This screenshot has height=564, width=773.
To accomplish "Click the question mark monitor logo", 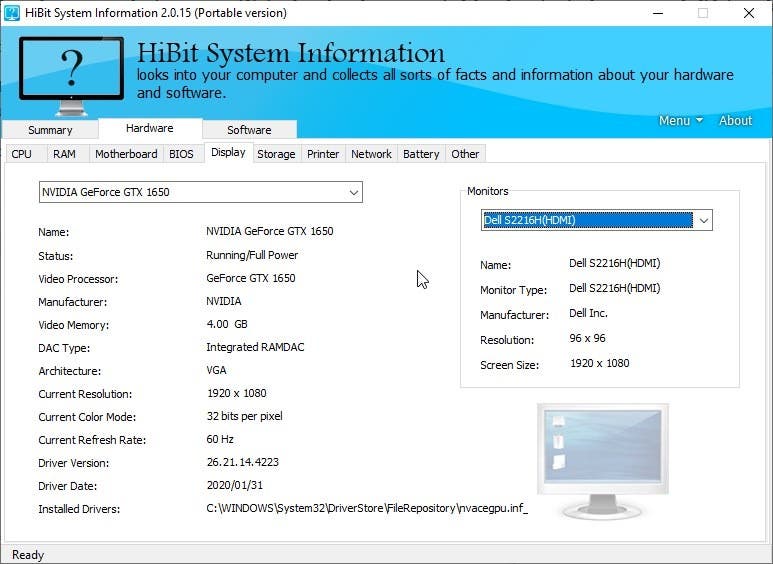I will 71,72.
